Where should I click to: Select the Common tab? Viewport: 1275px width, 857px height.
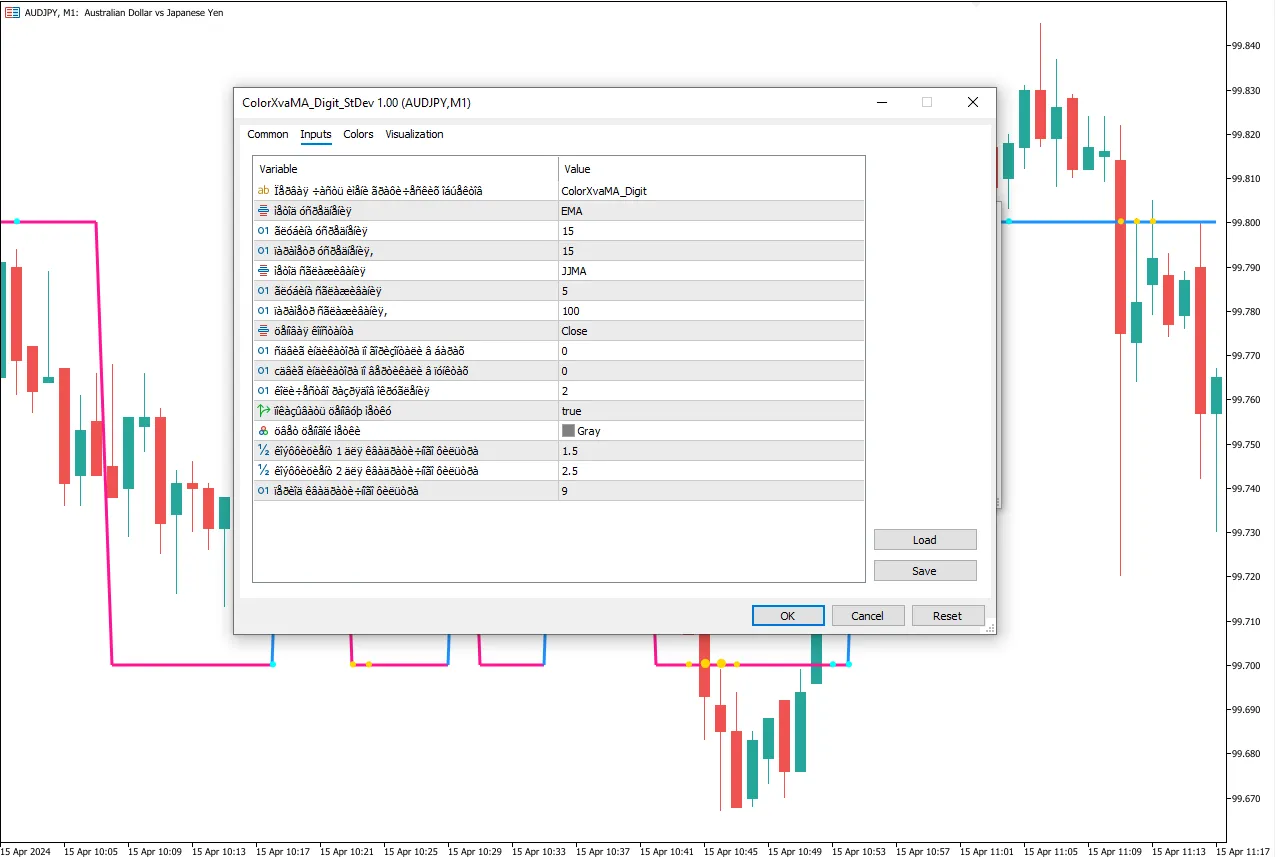[268, 134]
